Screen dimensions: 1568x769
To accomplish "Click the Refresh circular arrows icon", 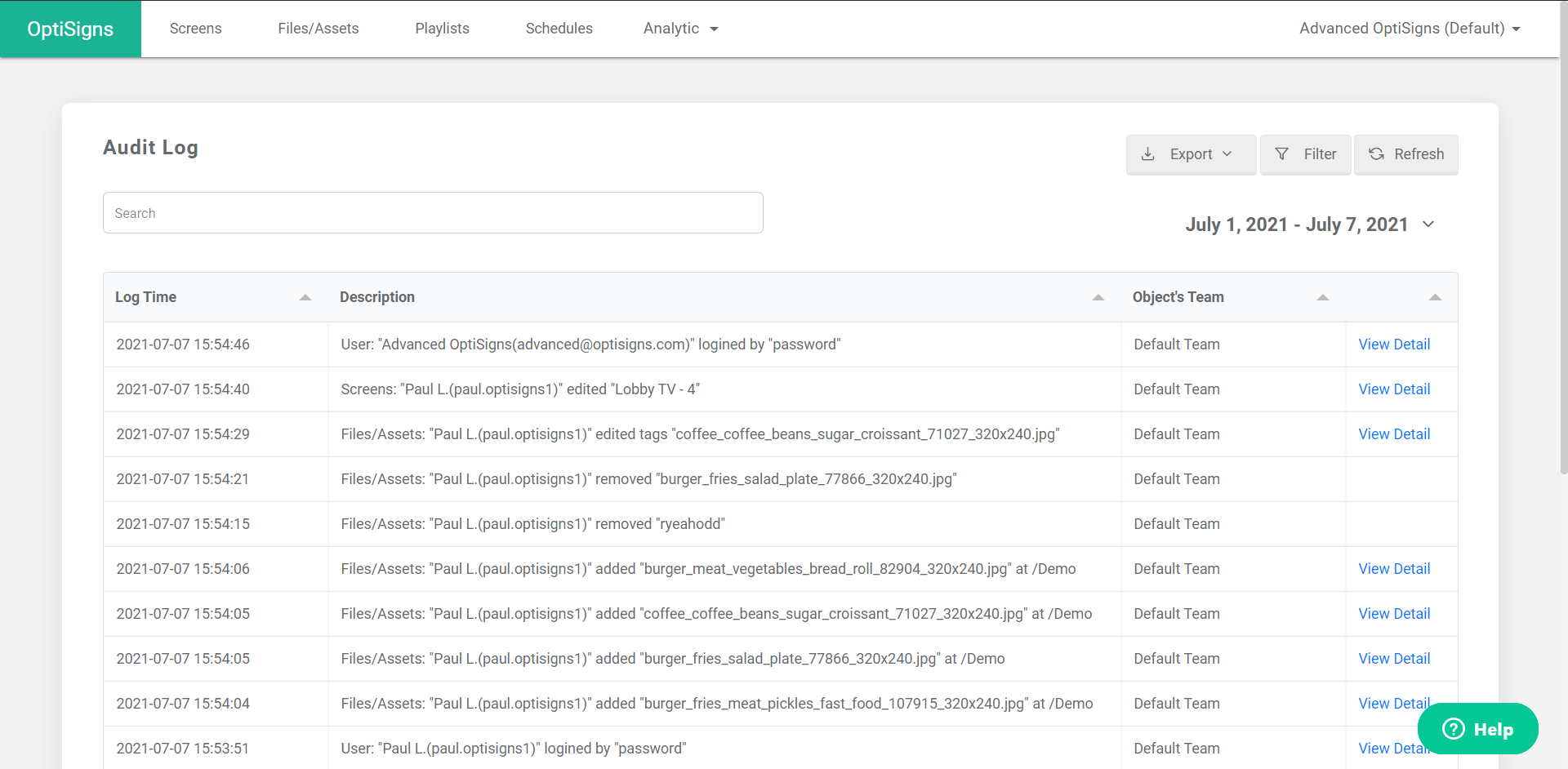I will point(1376,154).
